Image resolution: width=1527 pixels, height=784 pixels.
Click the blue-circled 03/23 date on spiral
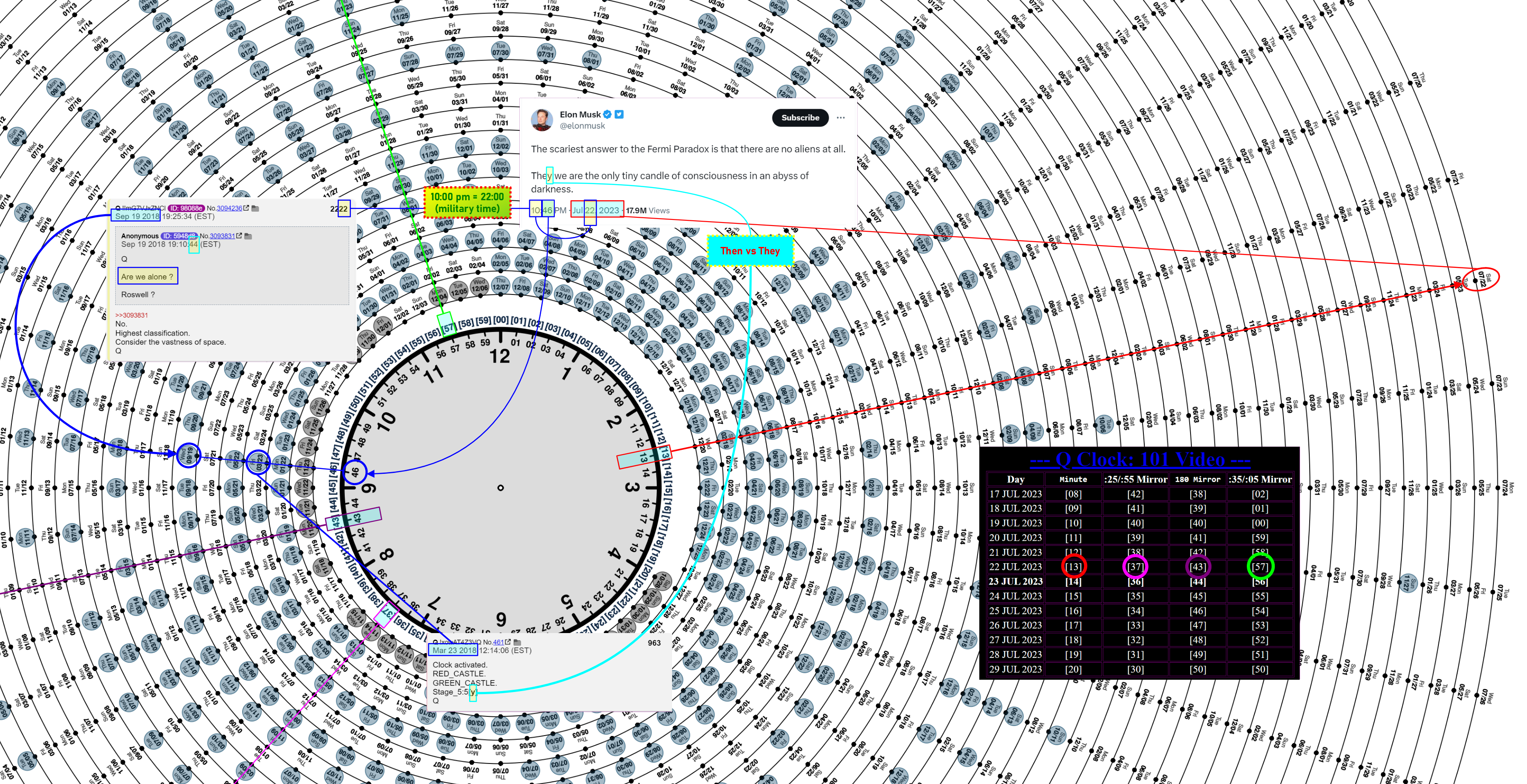[258, 461]
